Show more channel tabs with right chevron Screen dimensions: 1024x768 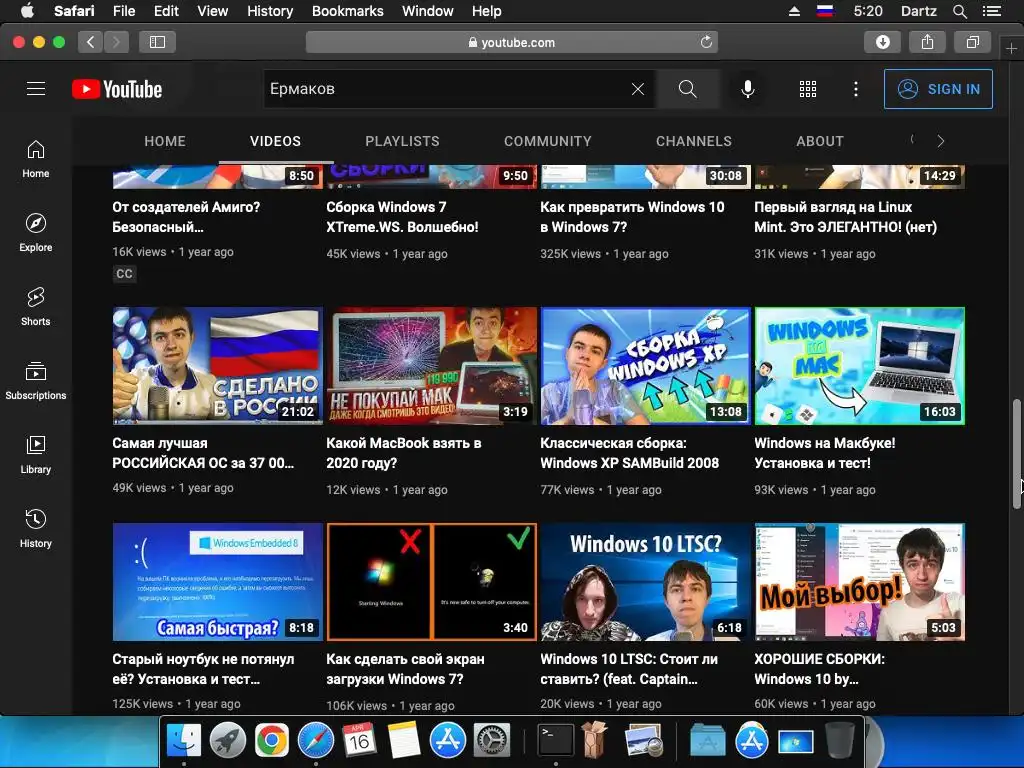[x=940, y=141]
